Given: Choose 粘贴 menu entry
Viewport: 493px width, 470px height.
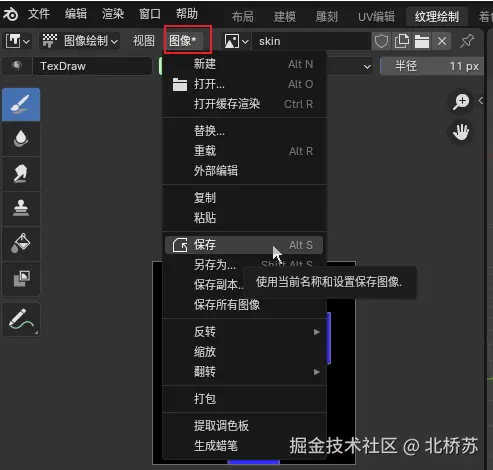Looking at the screenshot, I should click(244, 218).
